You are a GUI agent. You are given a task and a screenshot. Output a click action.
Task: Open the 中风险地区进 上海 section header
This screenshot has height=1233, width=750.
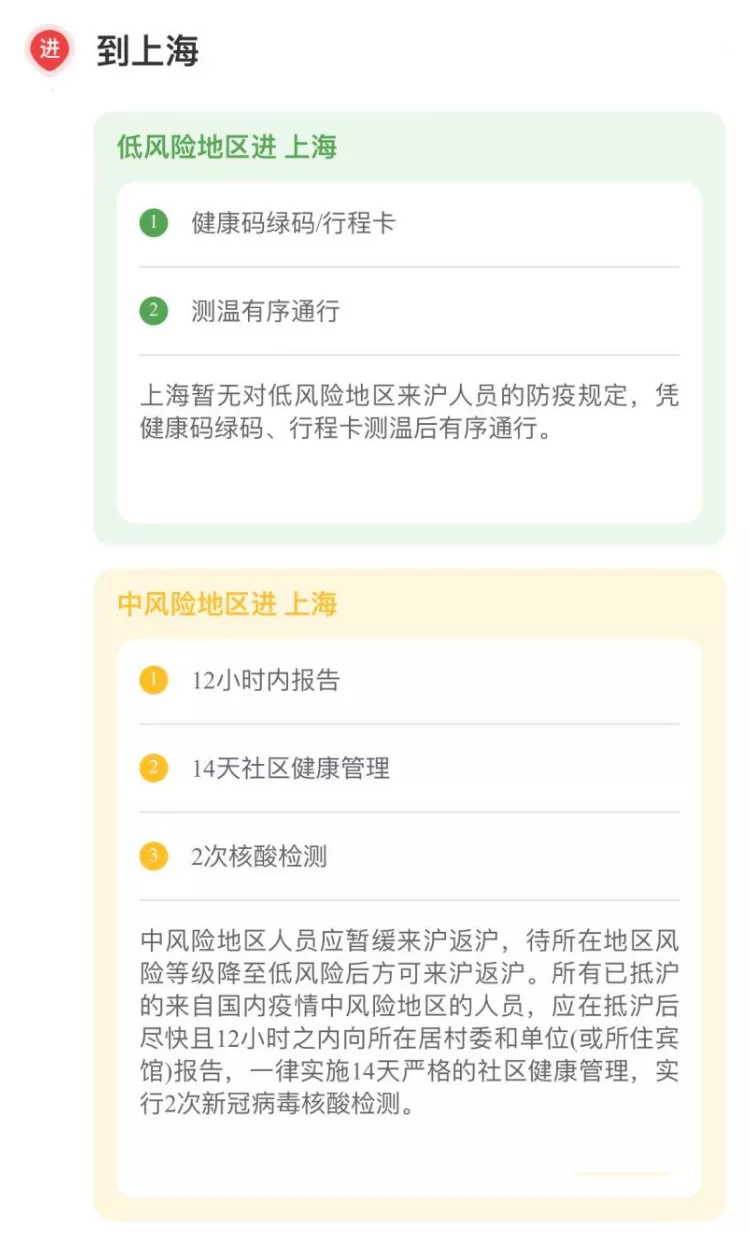point(227,604)
